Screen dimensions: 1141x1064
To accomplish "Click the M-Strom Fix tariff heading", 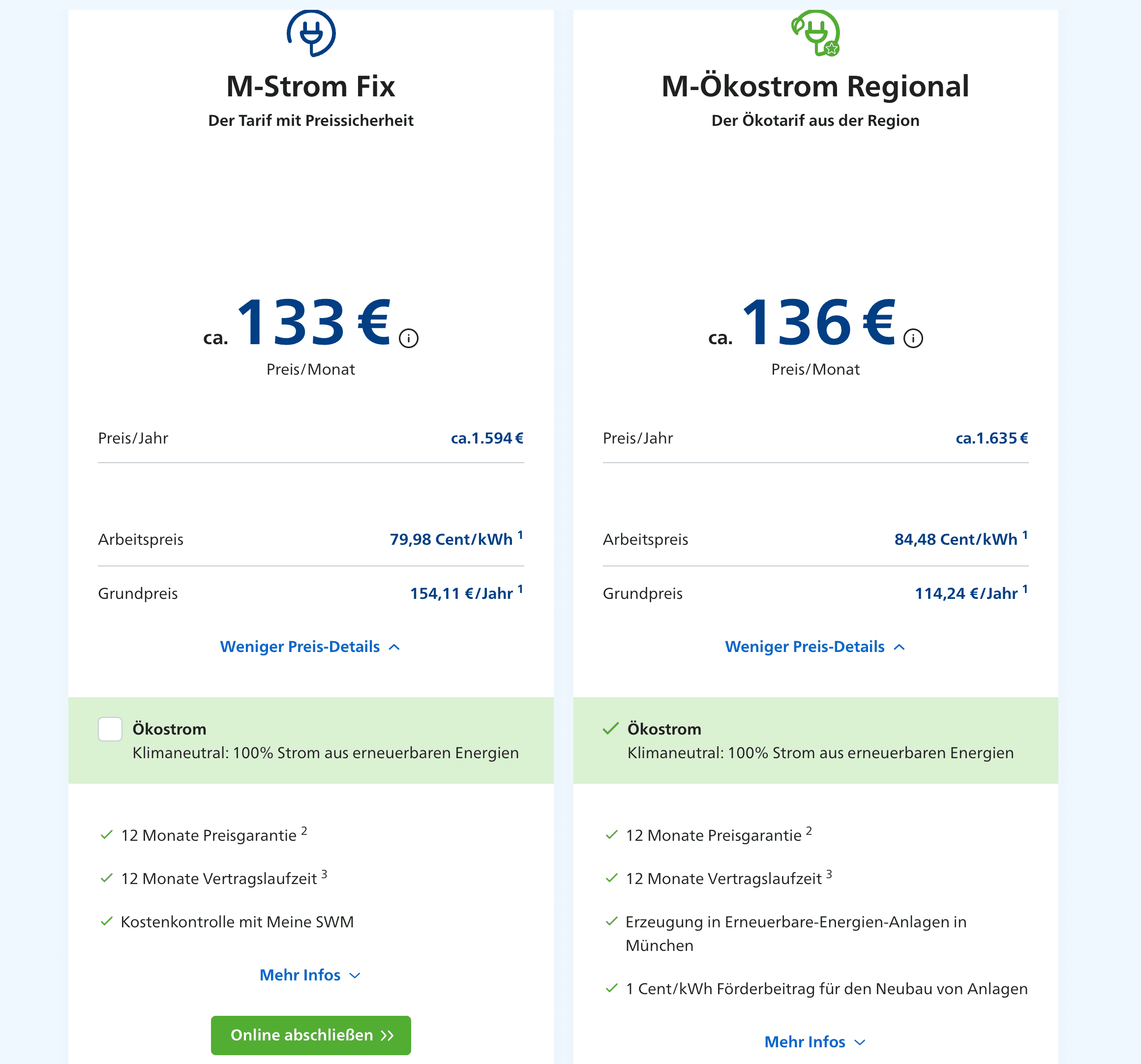I will click(311, 86).
